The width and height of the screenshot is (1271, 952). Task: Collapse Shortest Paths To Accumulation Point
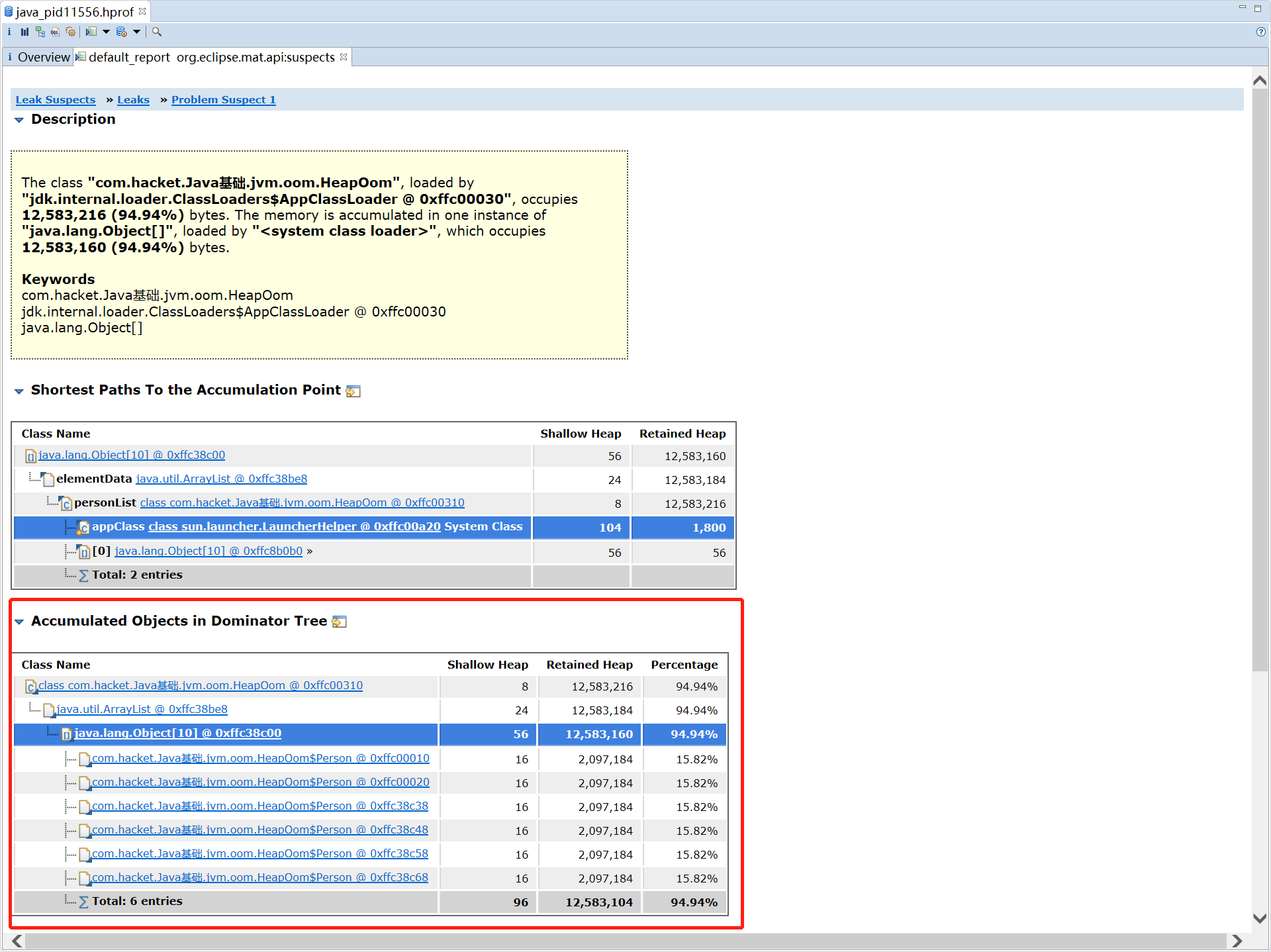(x=19, y=391)
